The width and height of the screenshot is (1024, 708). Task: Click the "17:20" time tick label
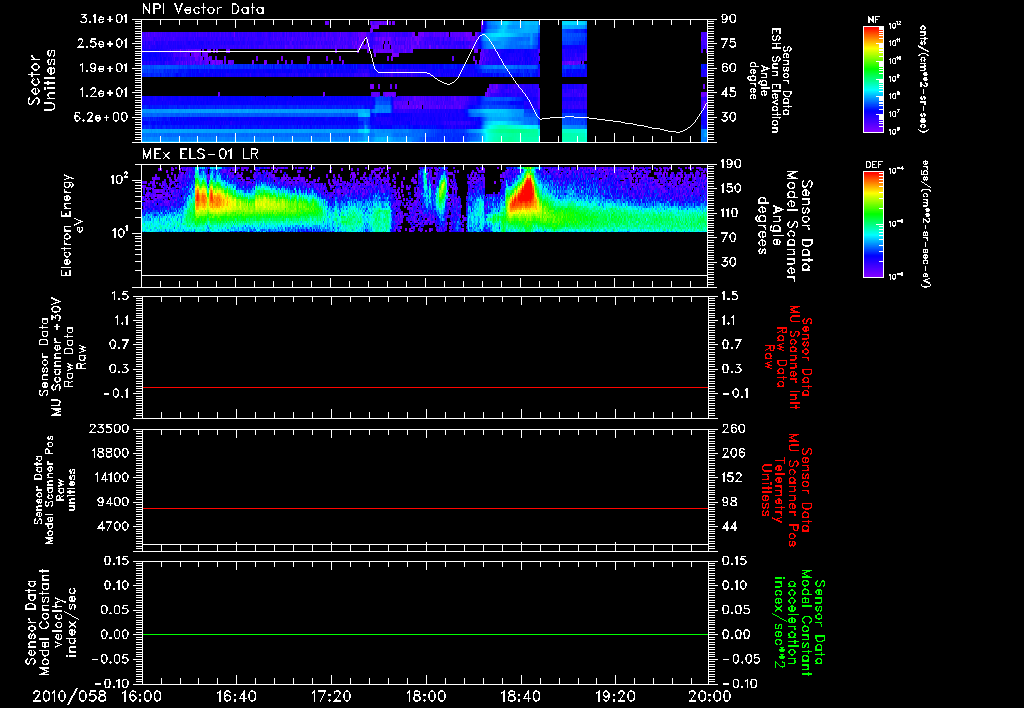pos(331,696)
